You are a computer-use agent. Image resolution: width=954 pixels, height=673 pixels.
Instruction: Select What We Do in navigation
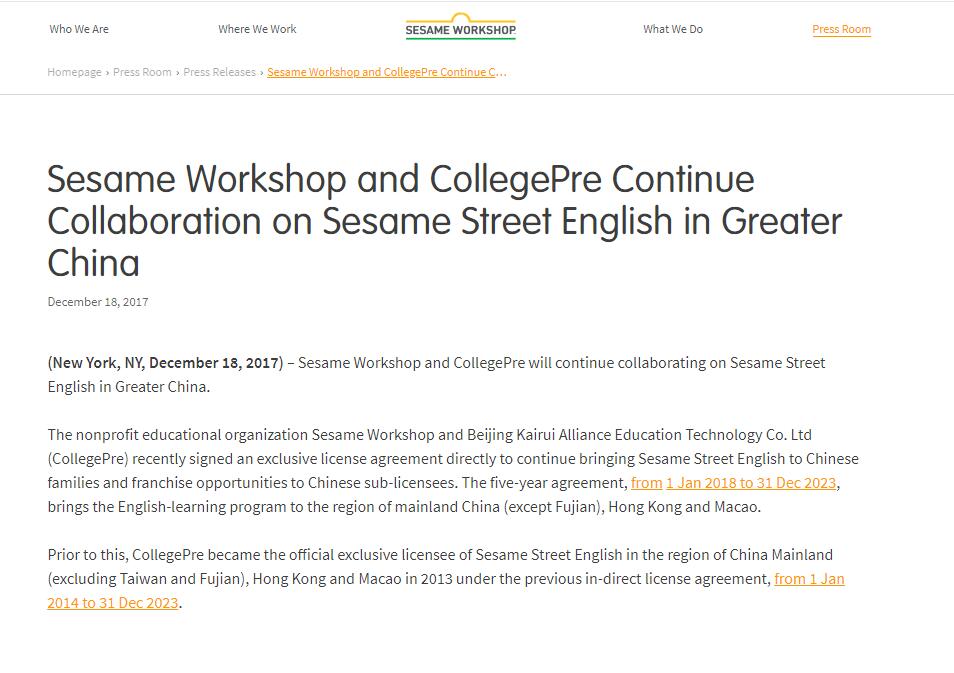(x=673, y=29)
